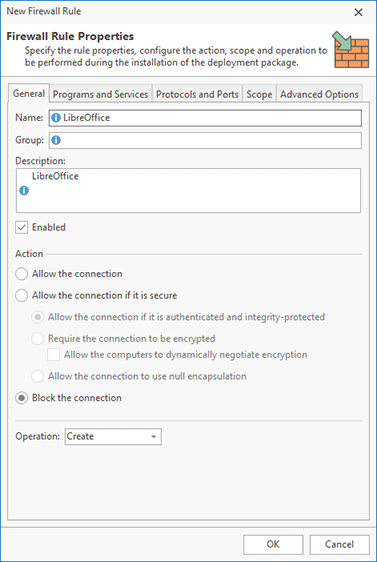Click the info icon in the Name field

pos(56,118)
